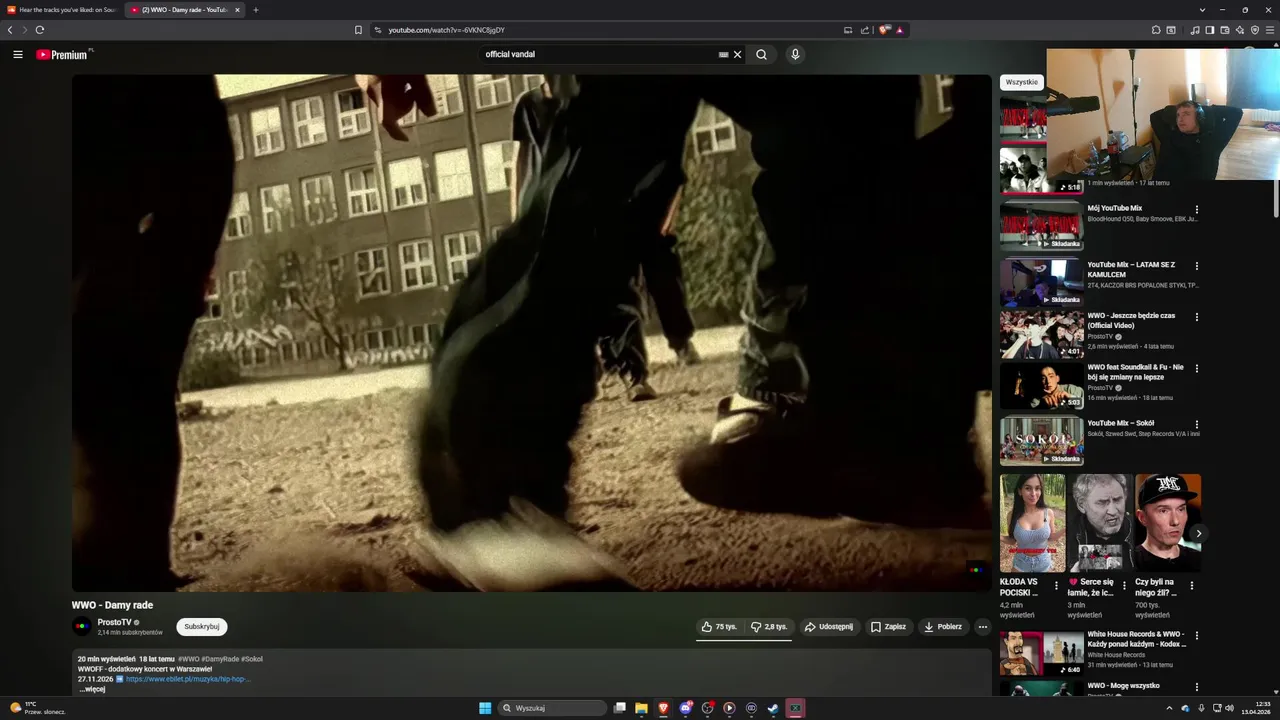The width and height of the screenshot is (1280, 720).
Task: Open Mój YouTube Mix playlist thumbnail
Action: coord(1041,226)
